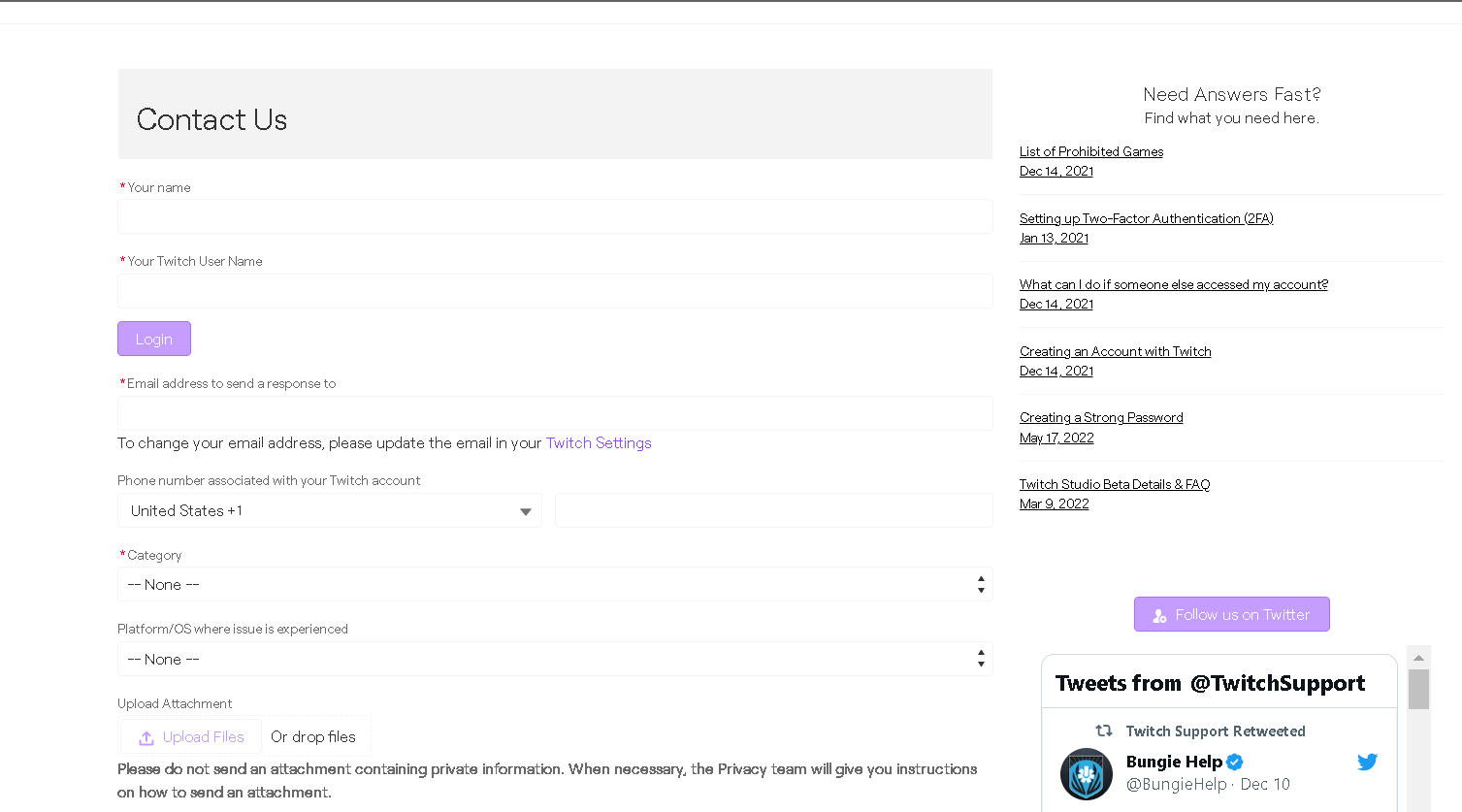The height and width of the screenshot is (812, 1462).
Task: Click the @BungieHelp handle
Action: click(1177, 784)
